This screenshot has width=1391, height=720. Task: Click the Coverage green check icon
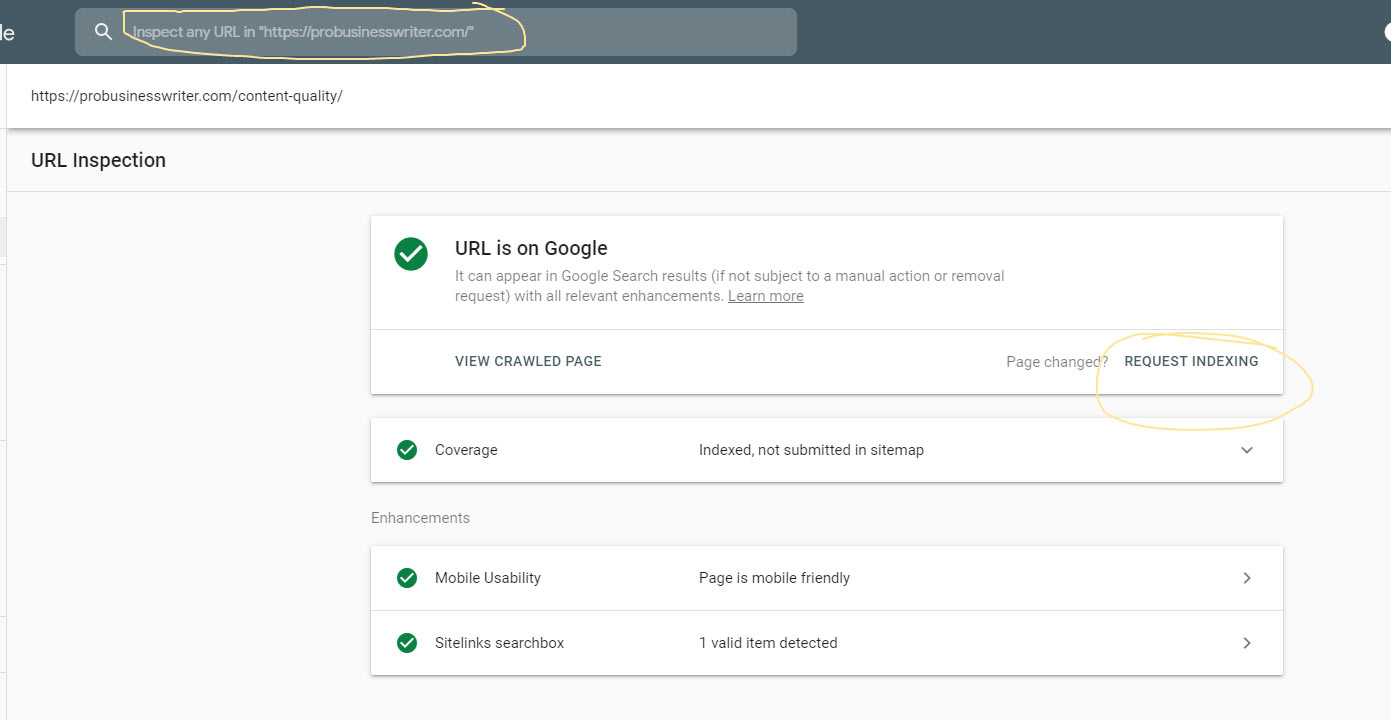pyautogui.click(x=407, y=450)
